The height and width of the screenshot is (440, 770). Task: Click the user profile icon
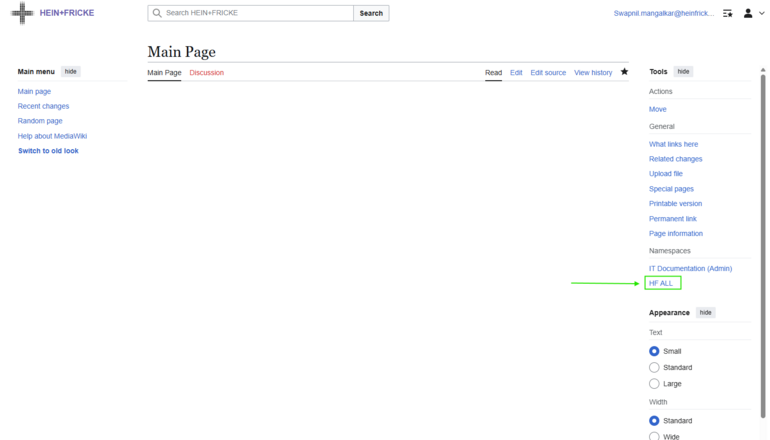coord(747,13)
